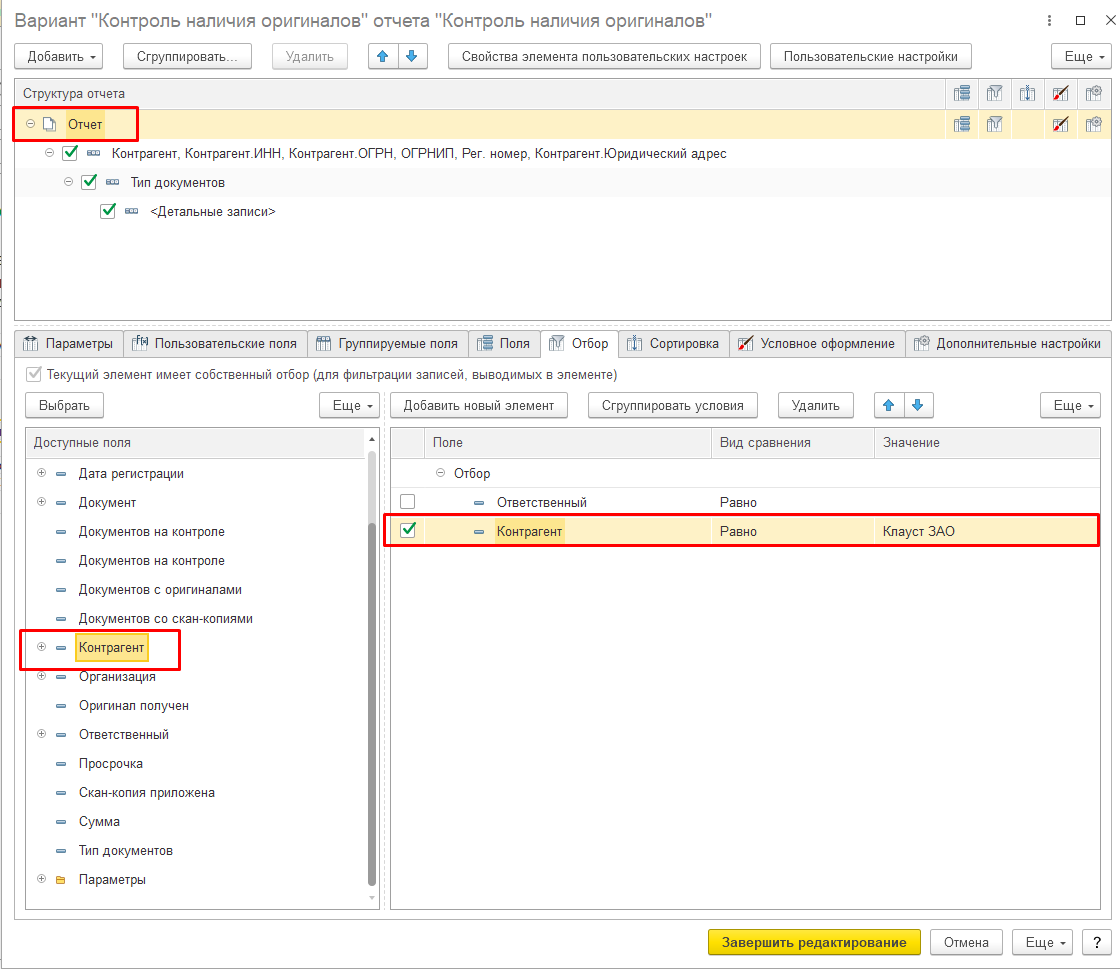
Task: Open Свойства элемента пользовательских настроек
Action: (x=604, y=56)
